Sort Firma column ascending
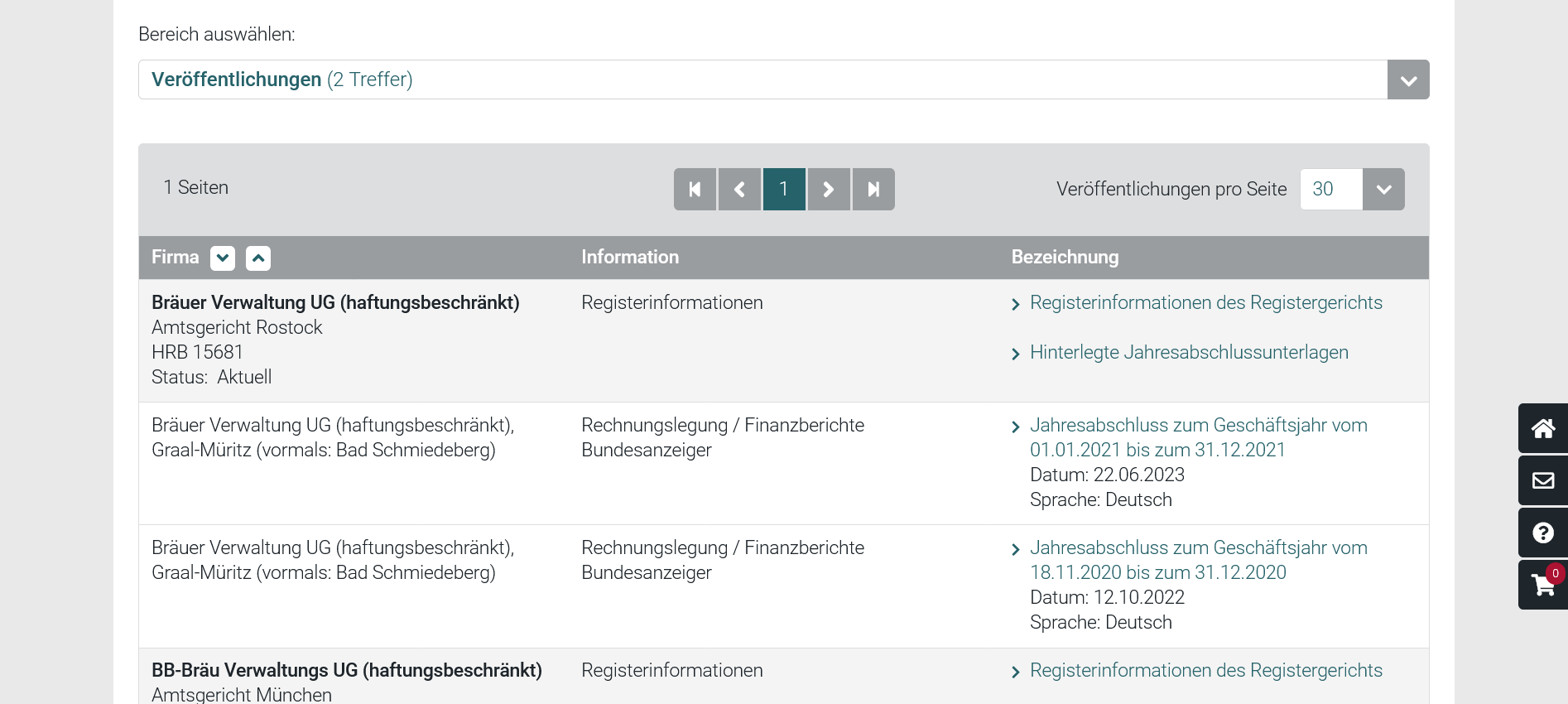 (258, 258)
